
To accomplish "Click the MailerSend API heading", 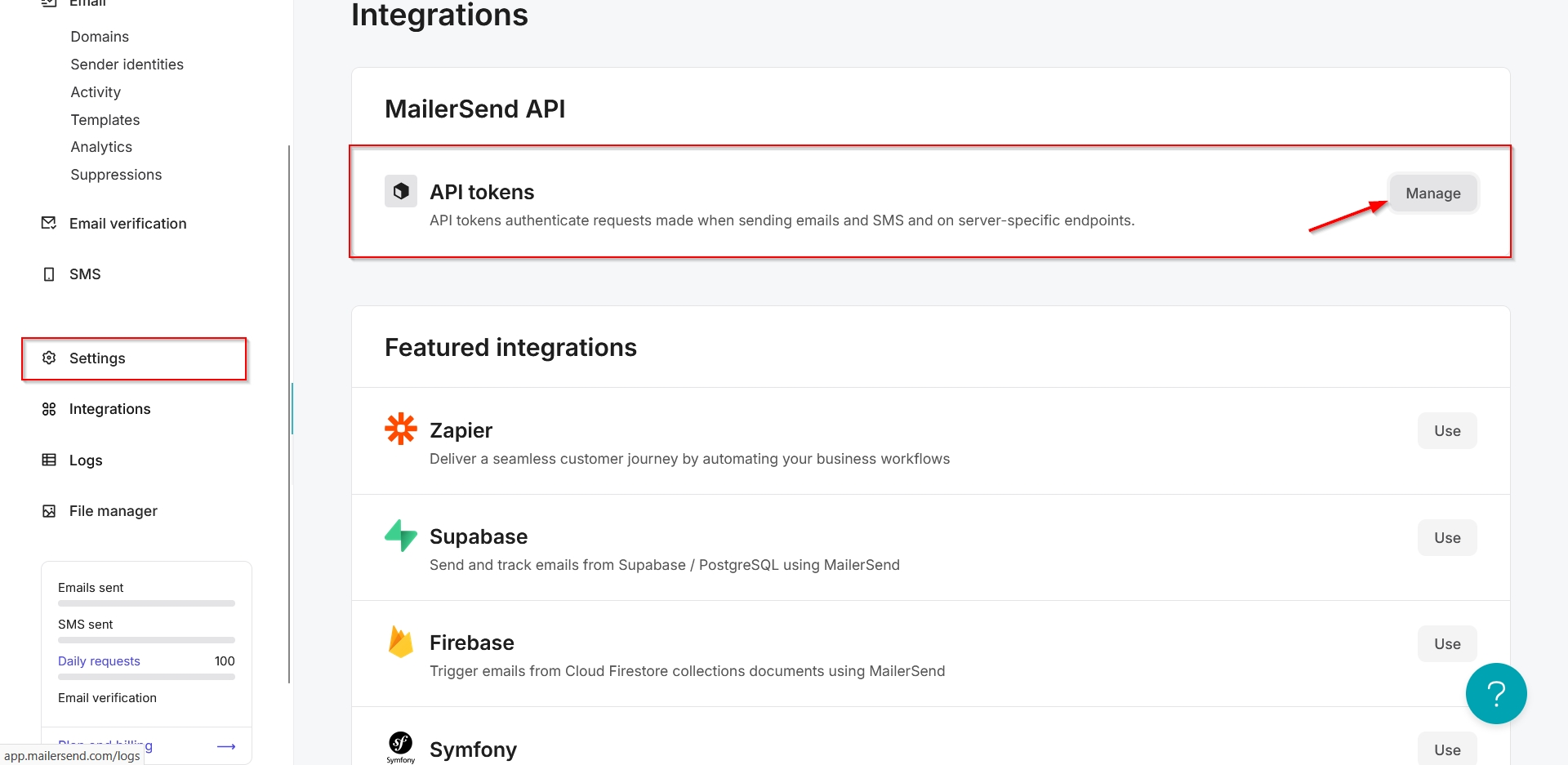I will 474,109.
